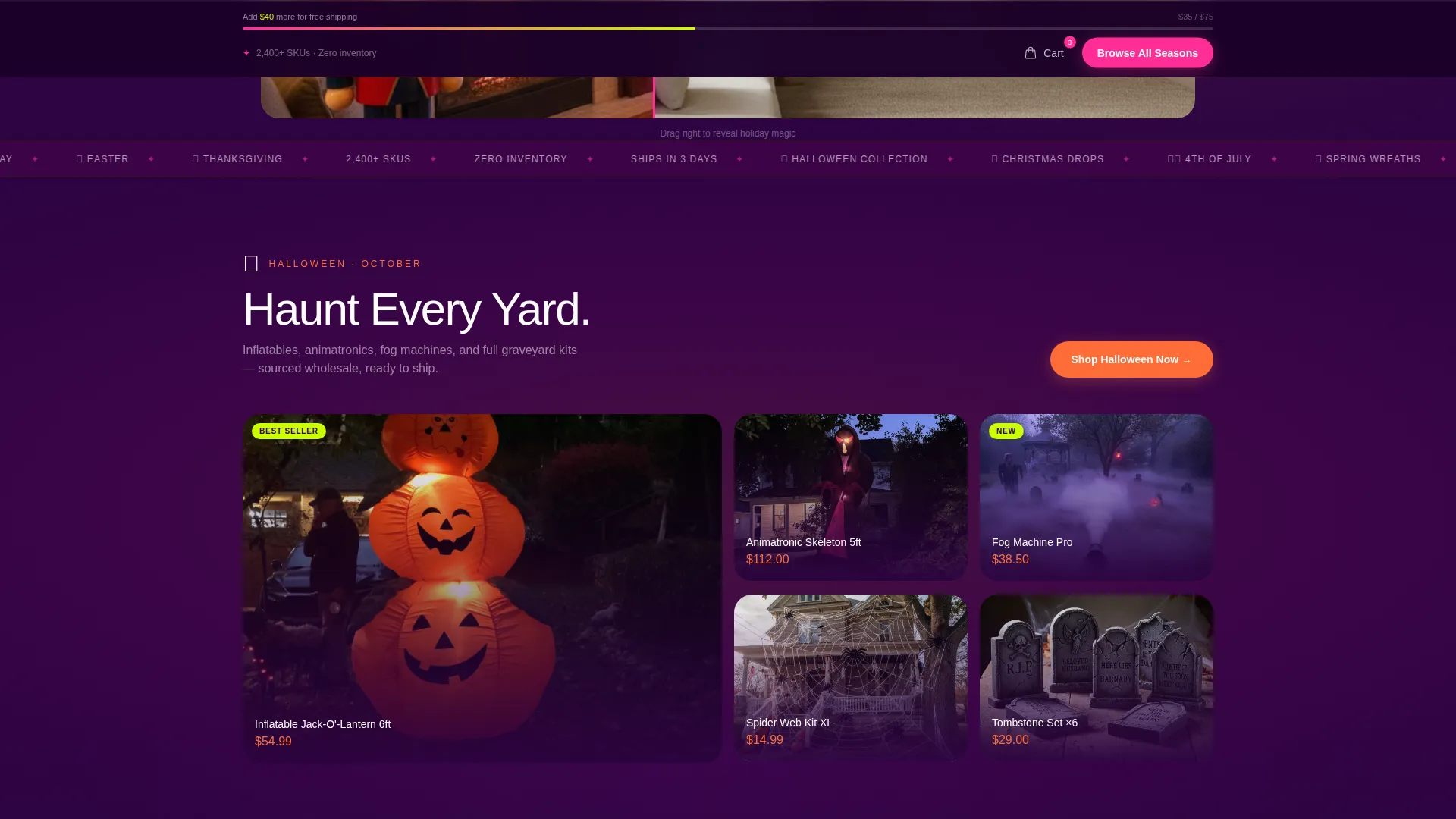The image size is (1456, 819).
Task: Open Fog Machine Pro product card
Action: (1097, 497)
